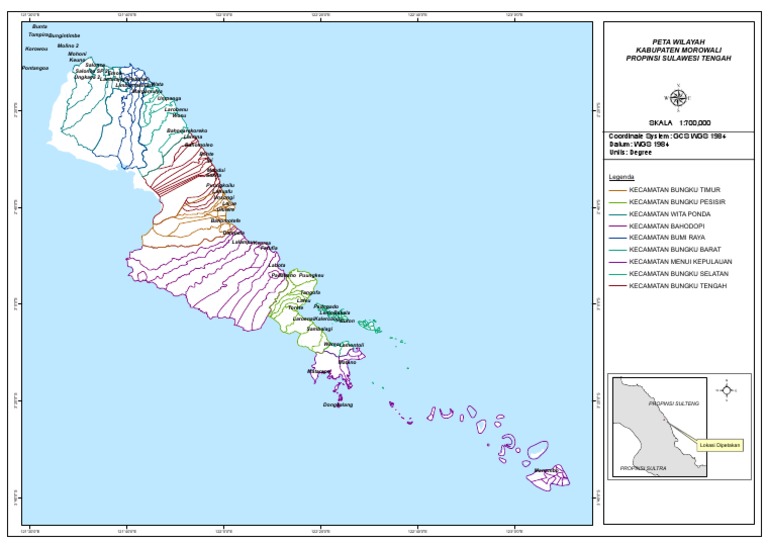Click the 'SKALA 1:700,000' scale text
Screen dimensions: 768x544
[x=679, y=123]
